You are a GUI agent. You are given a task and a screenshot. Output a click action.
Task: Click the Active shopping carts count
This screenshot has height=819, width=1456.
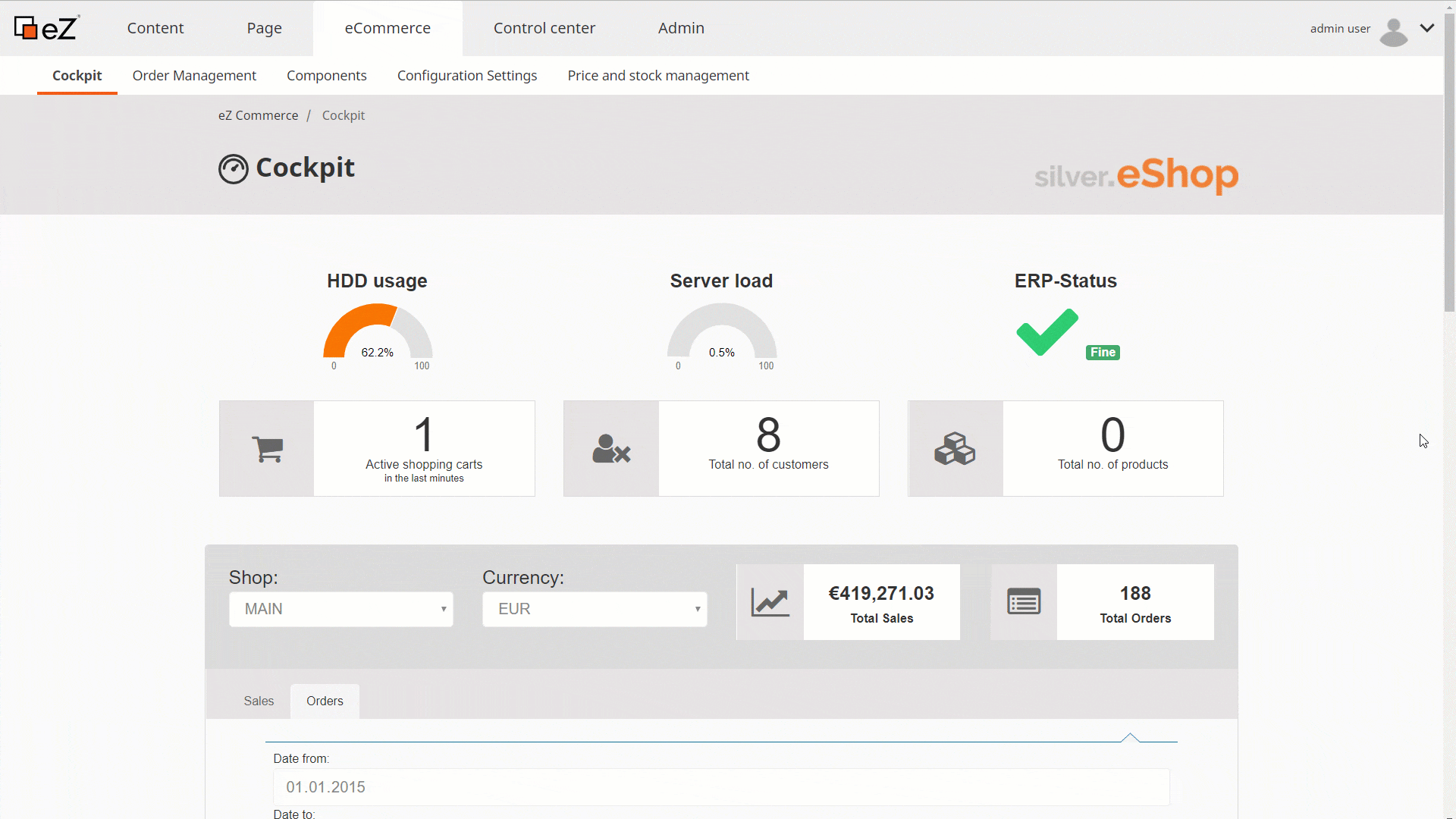point(424,435)
